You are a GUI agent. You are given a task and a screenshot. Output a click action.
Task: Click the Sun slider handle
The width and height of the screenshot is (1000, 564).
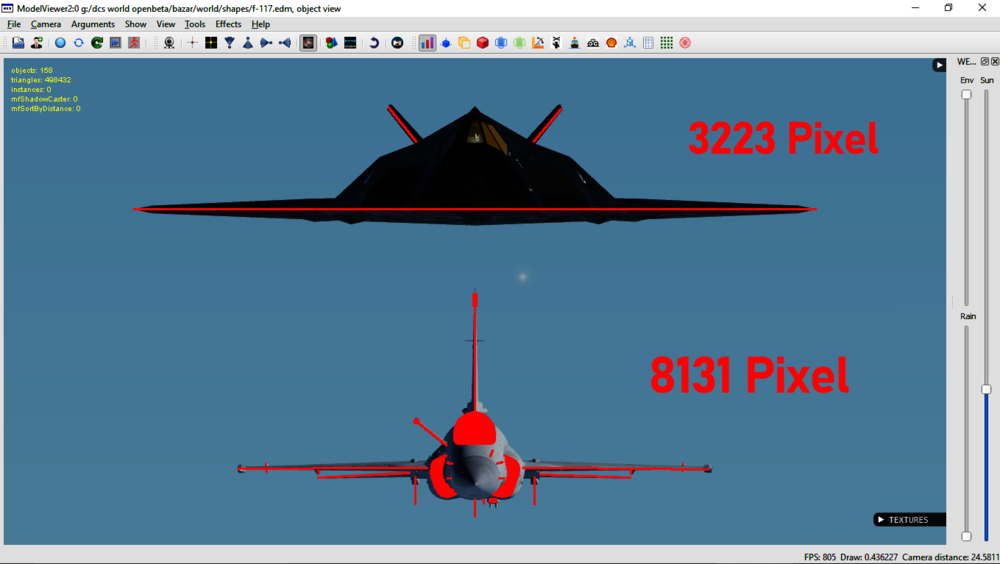(x=986, y=389)
